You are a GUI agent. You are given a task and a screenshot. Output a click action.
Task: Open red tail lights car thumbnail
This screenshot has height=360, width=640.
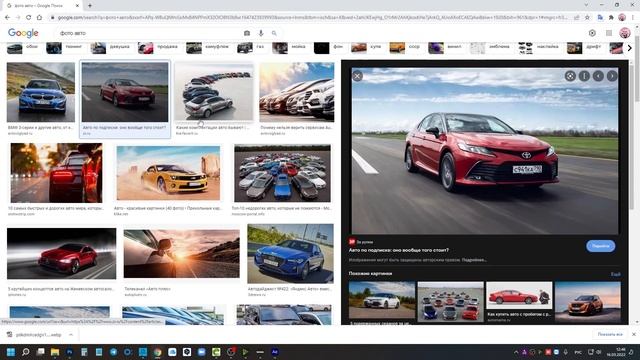click(56, 173)
